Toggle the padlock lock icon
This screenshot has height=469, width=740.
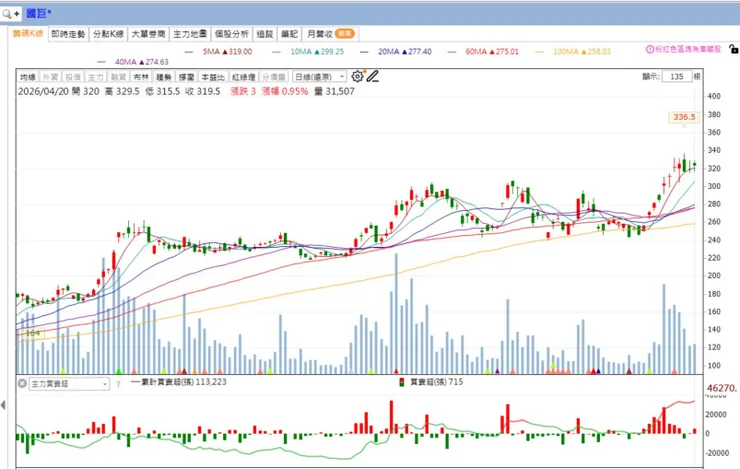(x=733, y=49)
